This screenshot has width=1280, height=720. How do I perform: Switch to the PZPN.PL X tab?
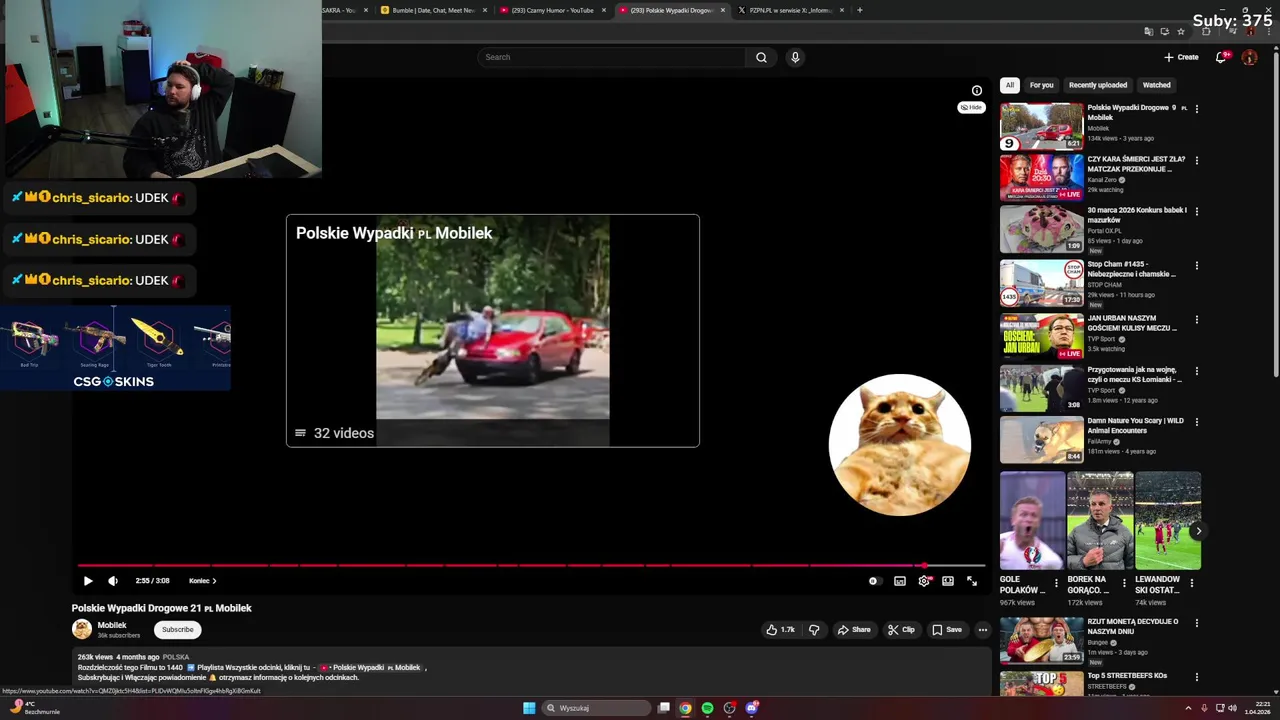(791, 10)
